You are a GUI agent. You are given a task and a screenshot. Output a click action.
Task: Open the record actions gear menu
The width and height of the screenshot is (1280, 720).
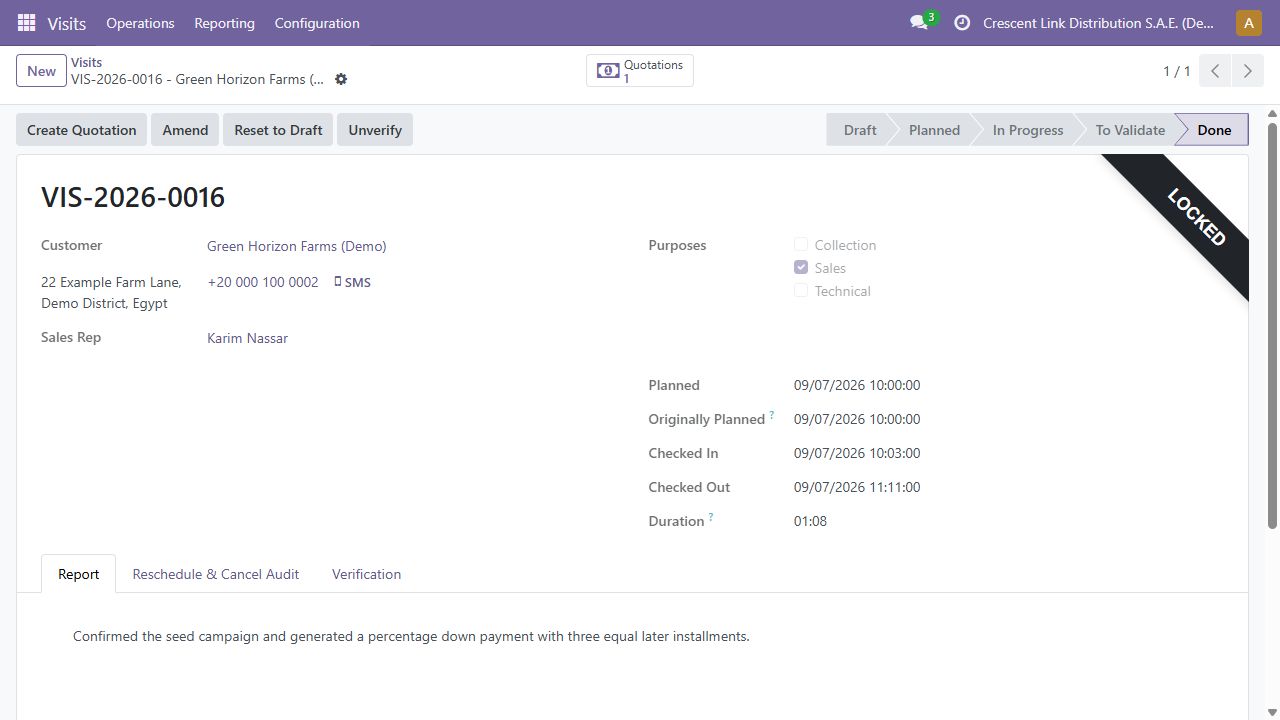coord(341,79)
